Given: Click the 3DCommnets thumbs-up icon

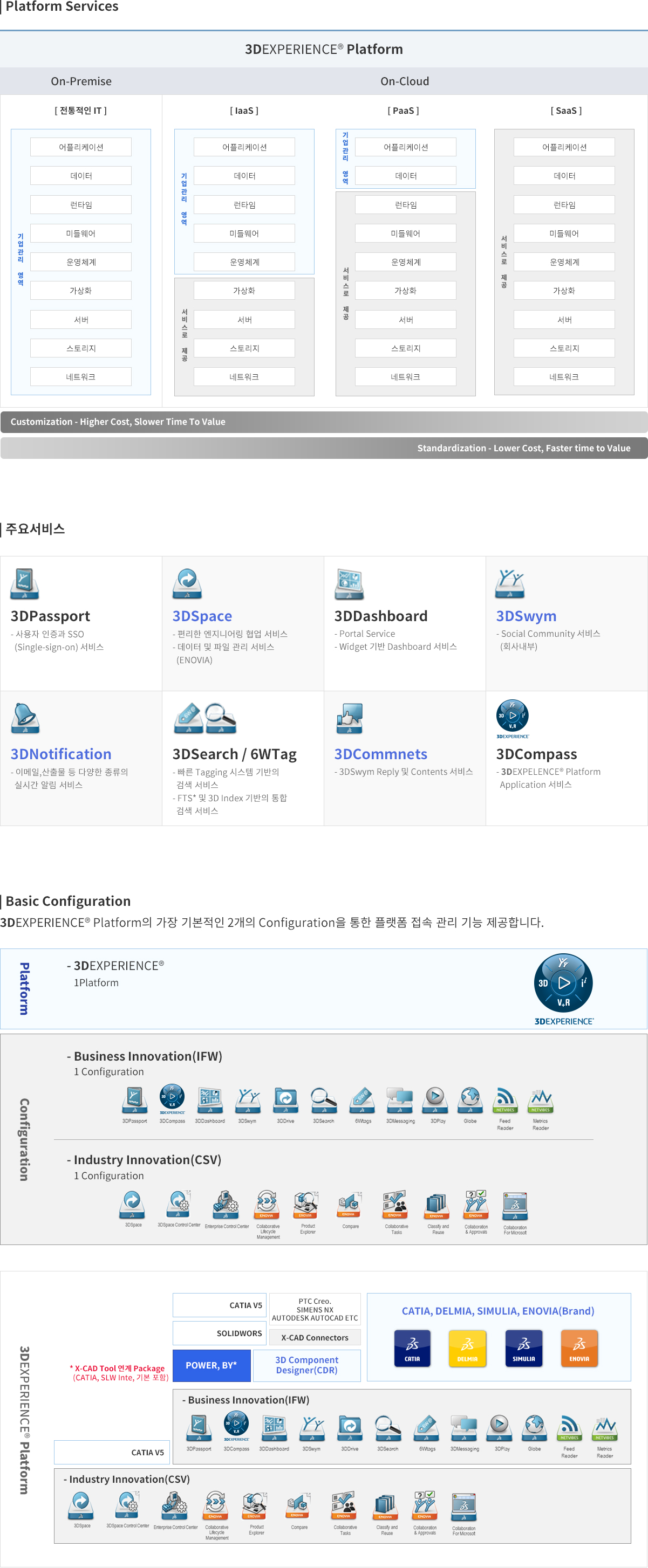Looking at the screenshot, I should pos(350,718).
